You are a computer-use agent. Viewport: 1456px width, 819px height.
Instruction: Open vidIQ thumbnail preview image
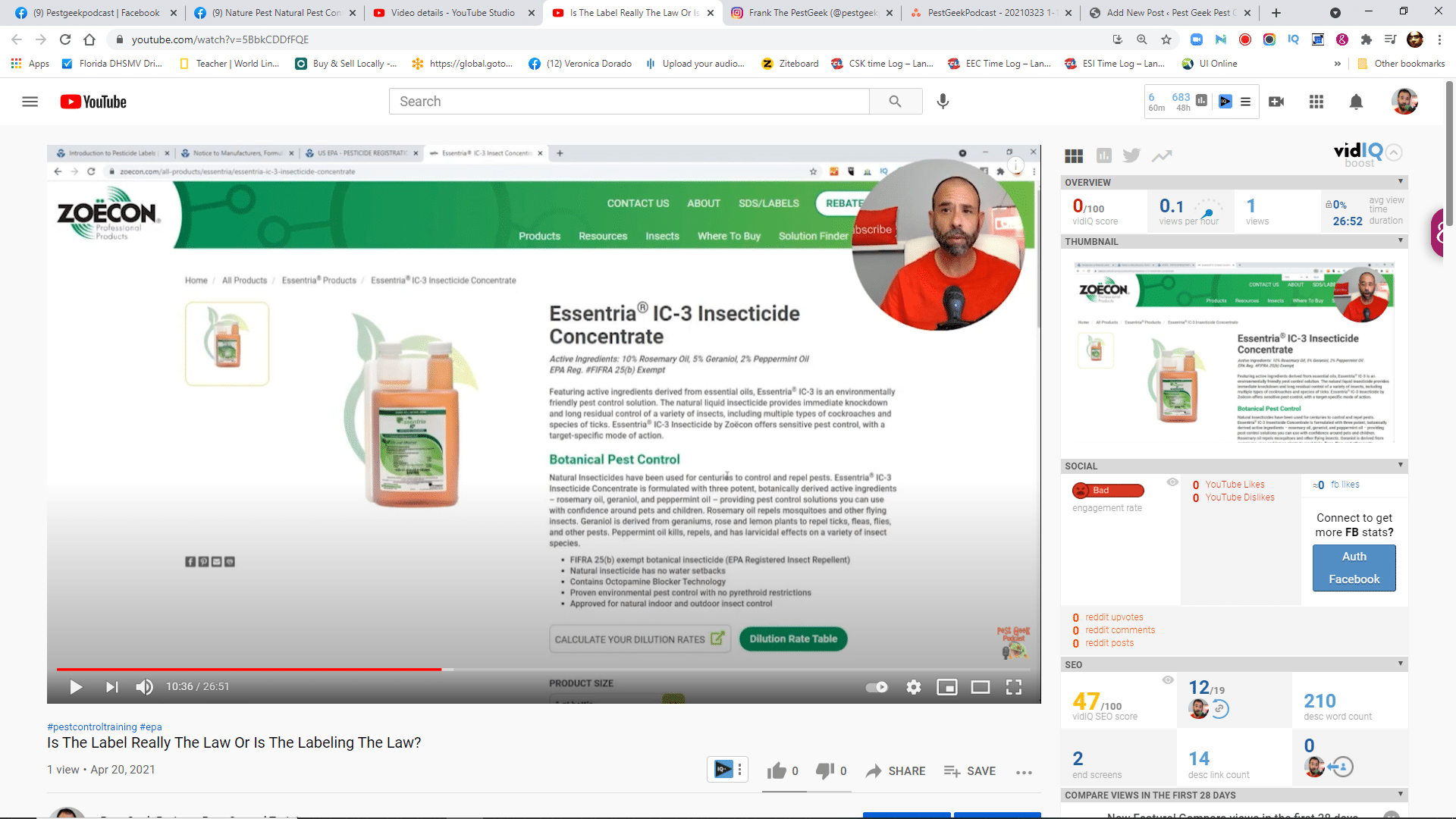point(1234,353)
